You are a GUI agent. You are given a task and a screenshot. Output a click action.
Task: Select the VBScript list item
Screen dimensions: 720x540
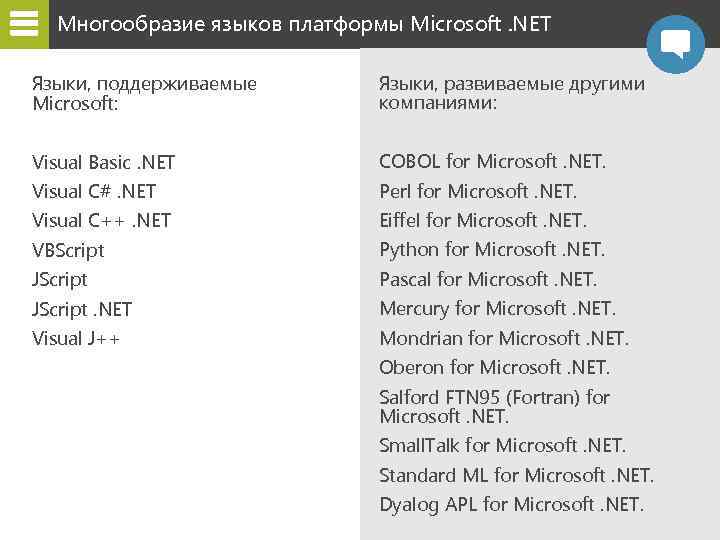(68, 250)
